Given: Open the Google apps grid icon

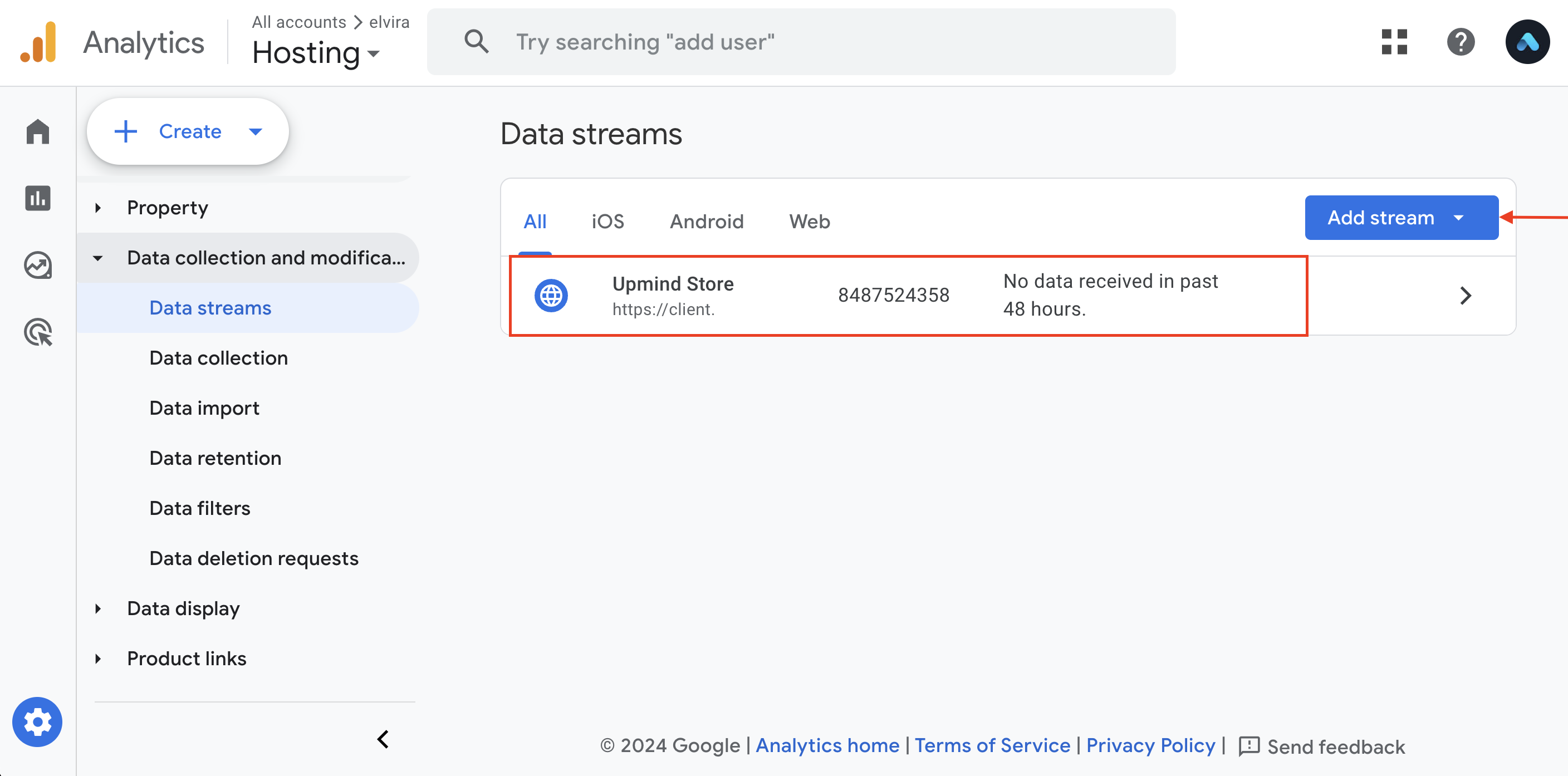Looking at the screenshot, I should pyautogui.click(x=1394, y=42).
